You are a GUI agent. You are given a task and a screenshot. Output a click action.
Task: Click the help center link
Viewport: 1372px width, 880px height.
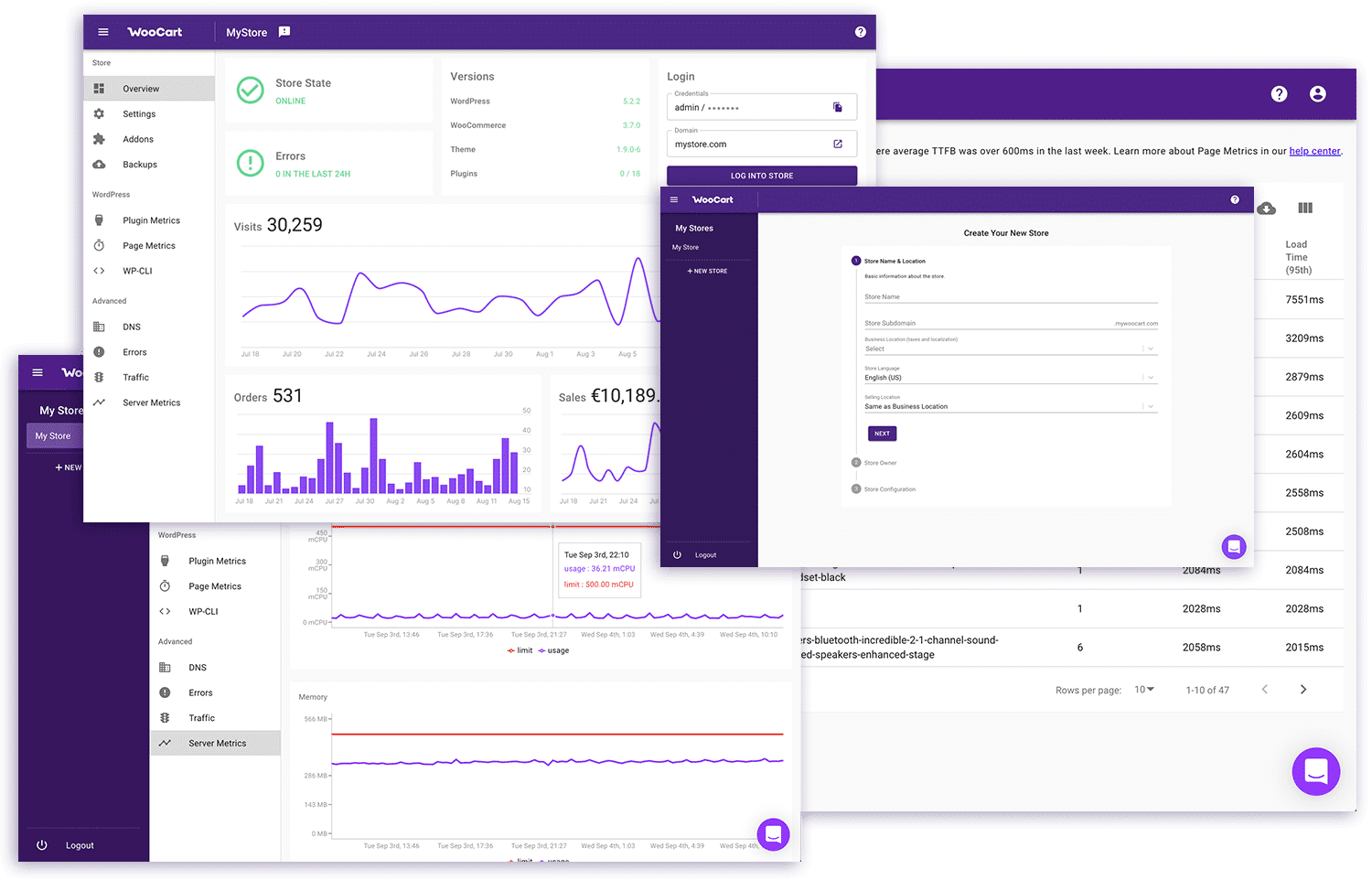point(1314,151)
